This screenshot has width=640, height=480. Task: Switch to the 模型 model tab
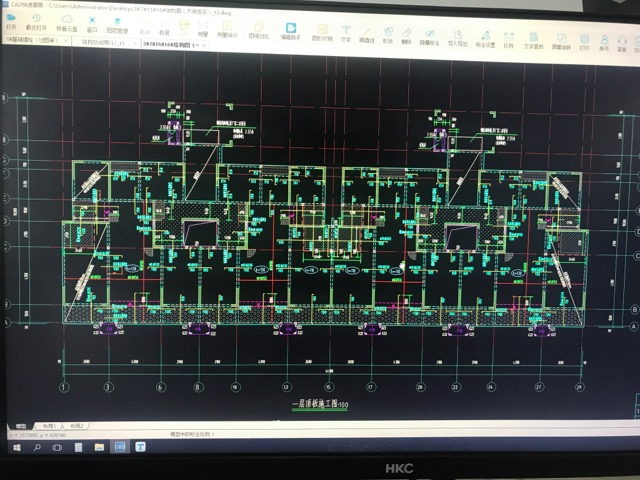coord(20,425)
